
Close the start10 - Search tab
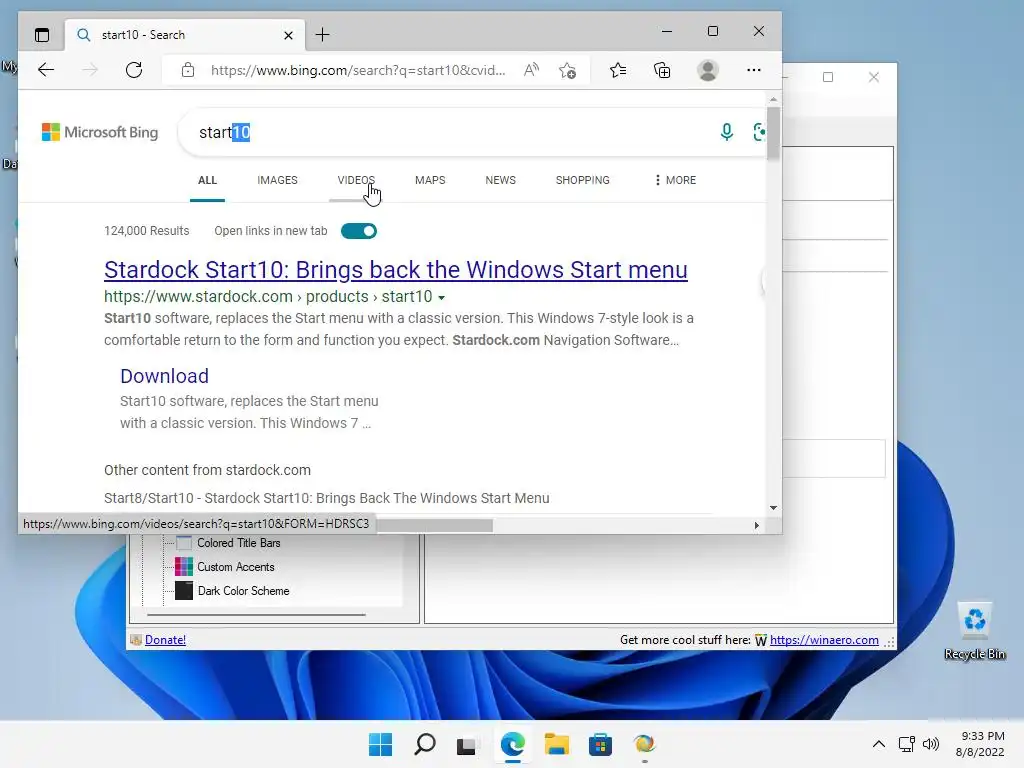pyautogui.click(x=289, y=35)
